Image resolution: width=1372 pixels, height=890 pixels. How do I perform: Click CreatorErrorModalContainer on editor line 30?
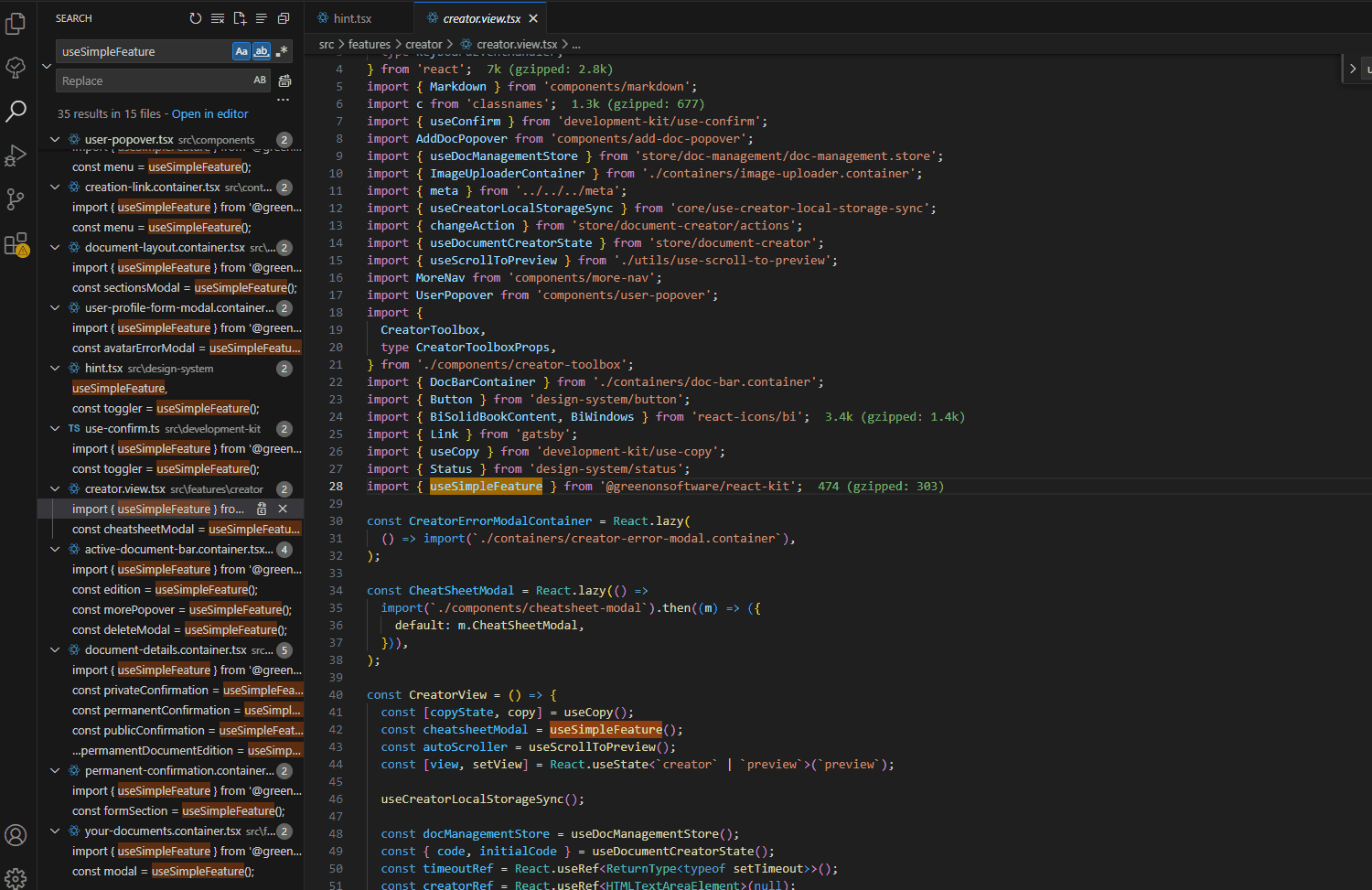pyautogui.click(x=500, y=520)
